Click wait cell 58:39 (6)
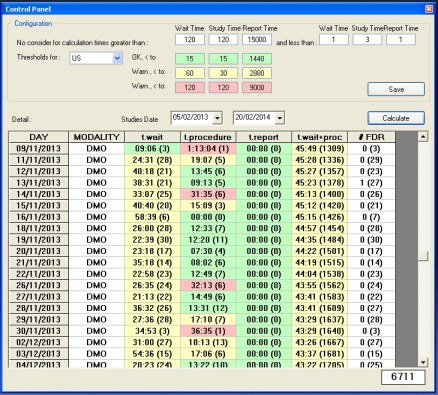 click(x=152, y=217)
